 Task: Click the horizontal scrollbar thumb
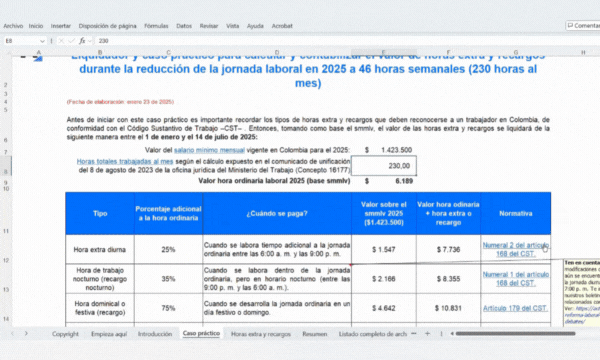point(515,334)
